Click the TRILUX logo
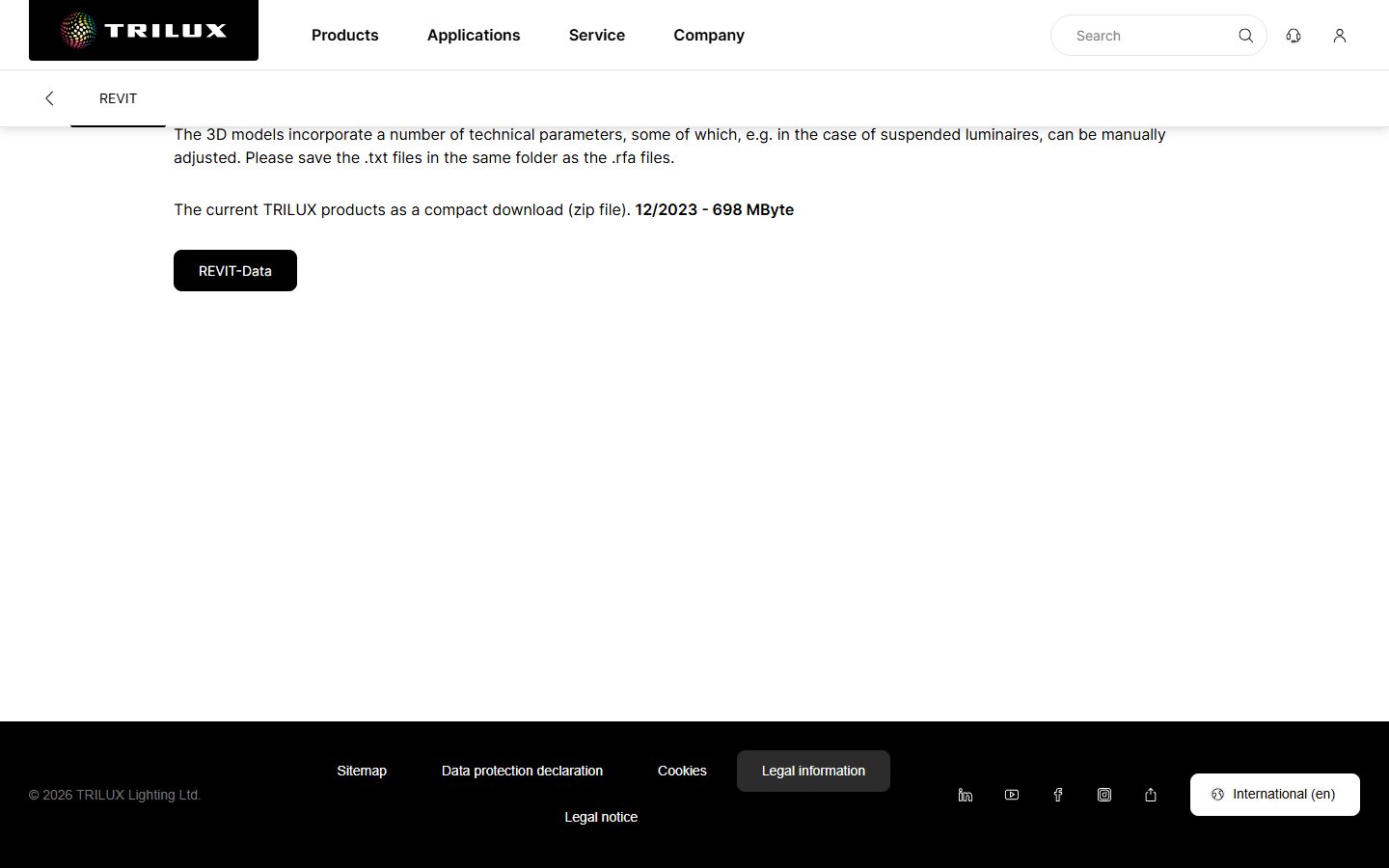1389x868 pixels. (x=144, y=30)
